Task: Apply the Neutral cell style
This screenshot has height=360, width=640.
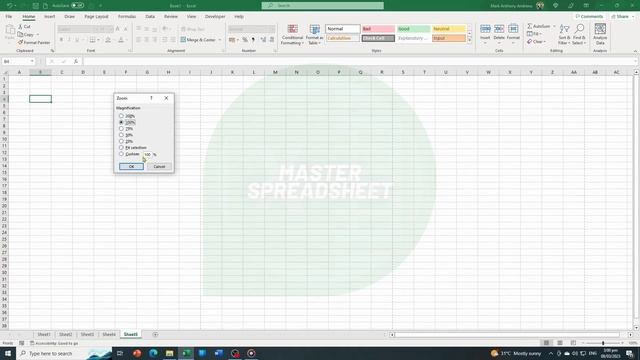Action: click(x=449, y=29)
